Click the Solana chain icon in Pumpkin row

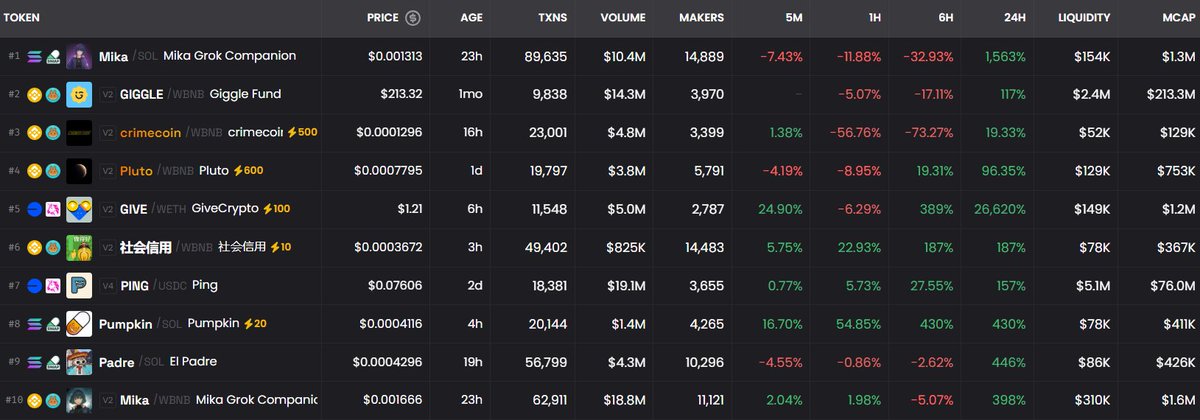click(34, 324)
